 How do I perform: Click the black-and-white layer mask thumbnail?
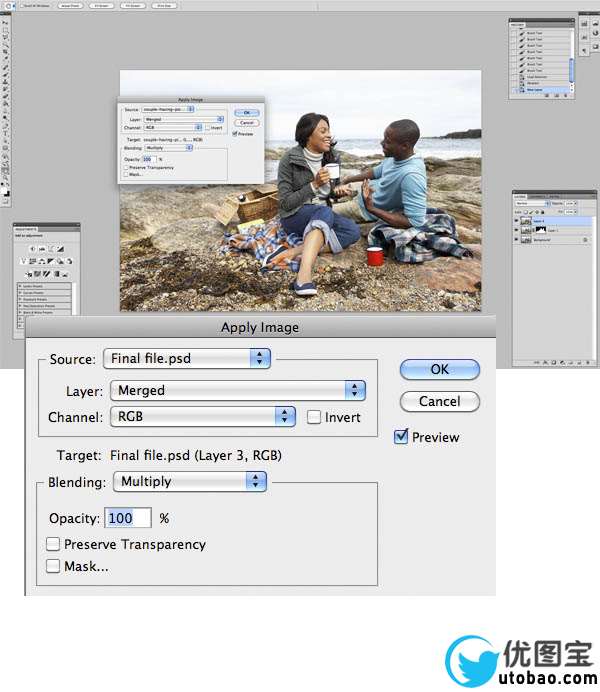[x=541, y=229]
